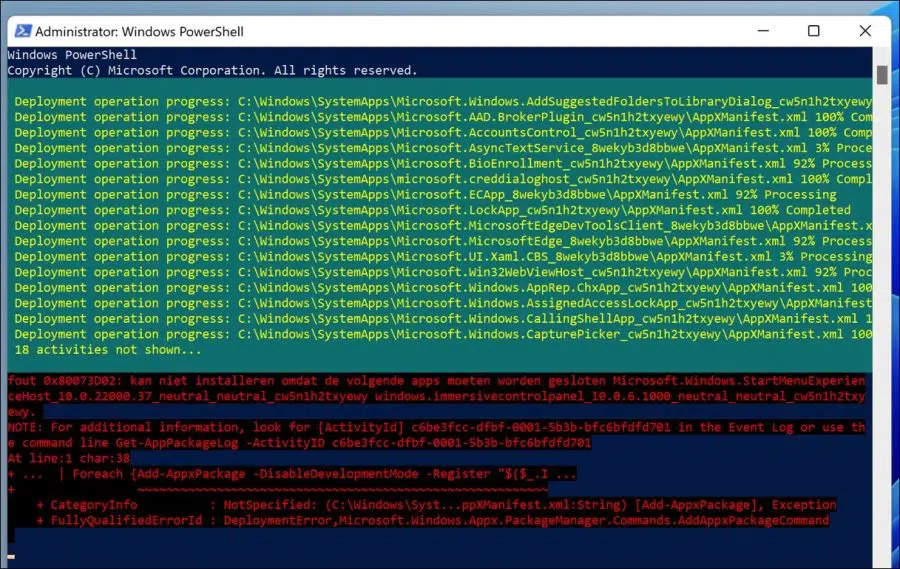The width and height of the screenshot is (900, 569).
Task: Click the 'Administrator: Windows PowerShell' title text
Action: tap(139, 32)
